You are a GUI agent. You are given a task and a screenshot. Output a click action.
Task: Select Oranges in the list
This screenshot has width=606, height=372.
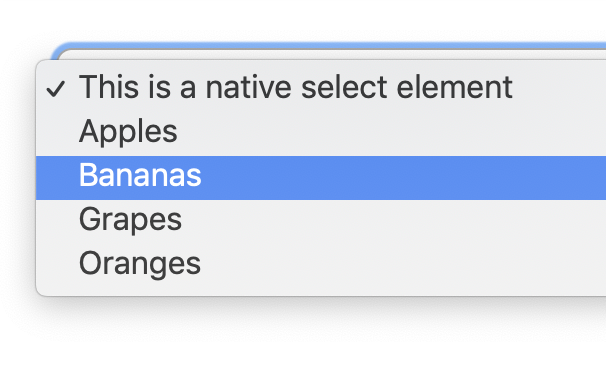pos(321,265)
